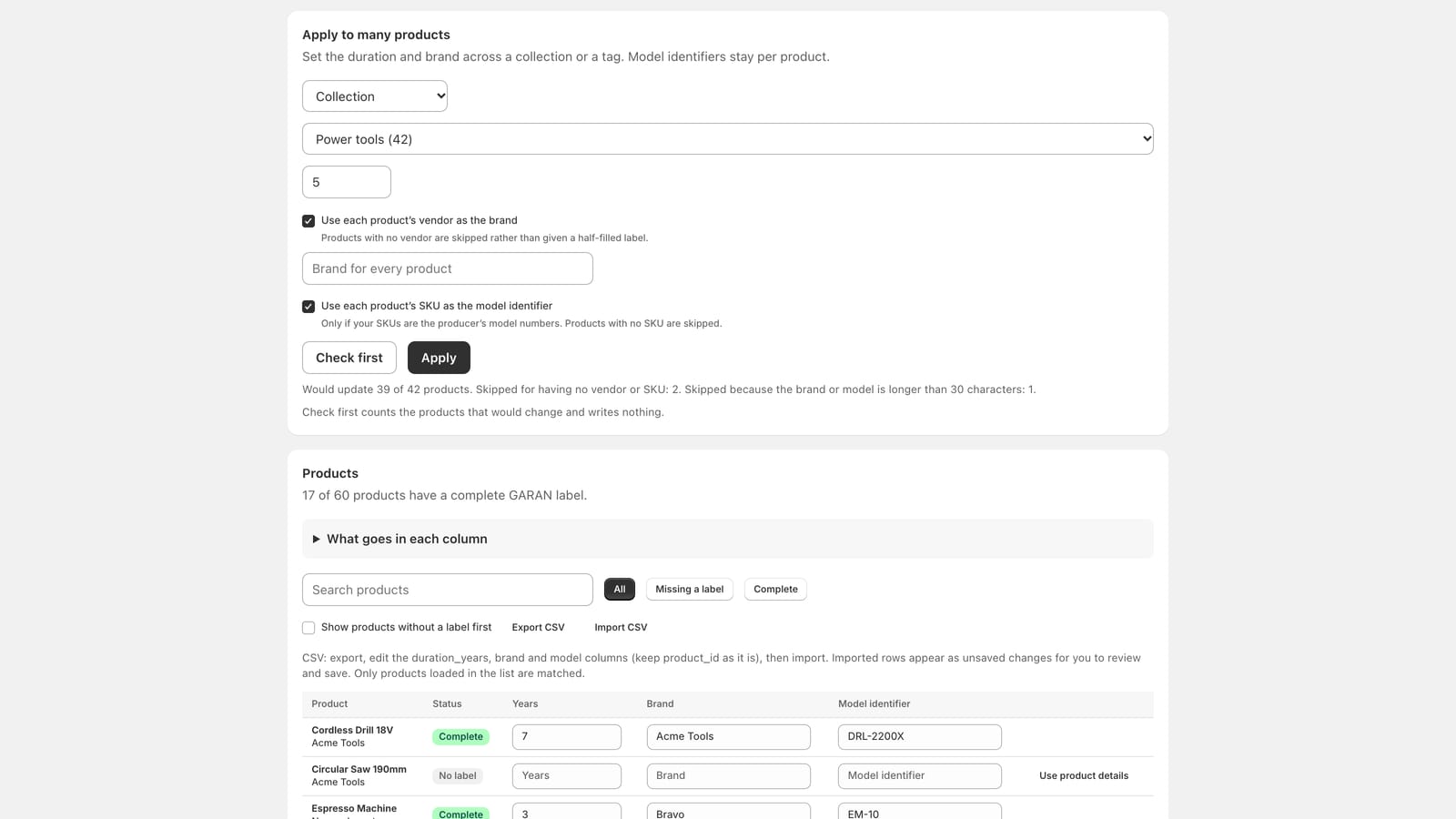1456x819 pixels.
Task: Click the Years column header
Action: (x=525, y=704)
